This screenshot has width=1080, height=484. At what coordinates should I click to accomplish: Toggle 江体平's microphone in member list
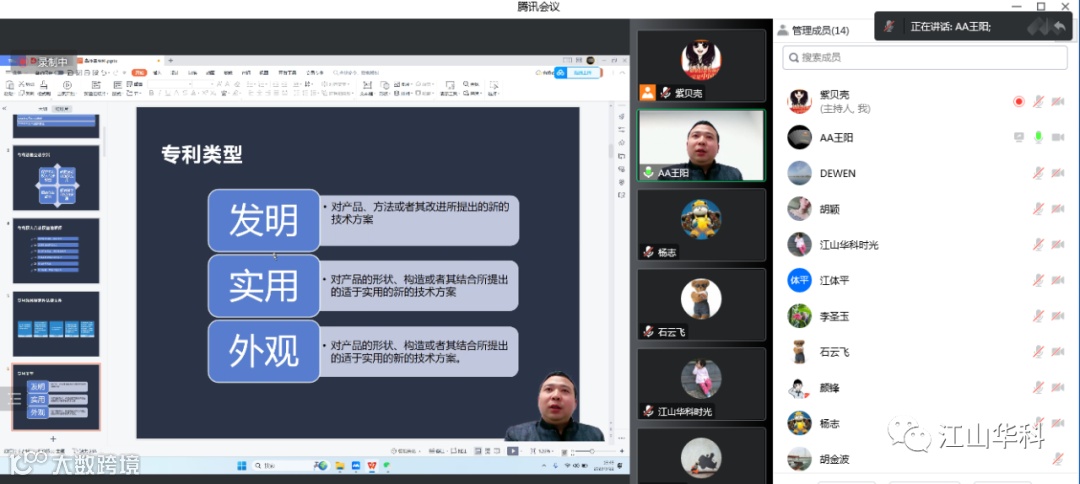click(1038, 280)
